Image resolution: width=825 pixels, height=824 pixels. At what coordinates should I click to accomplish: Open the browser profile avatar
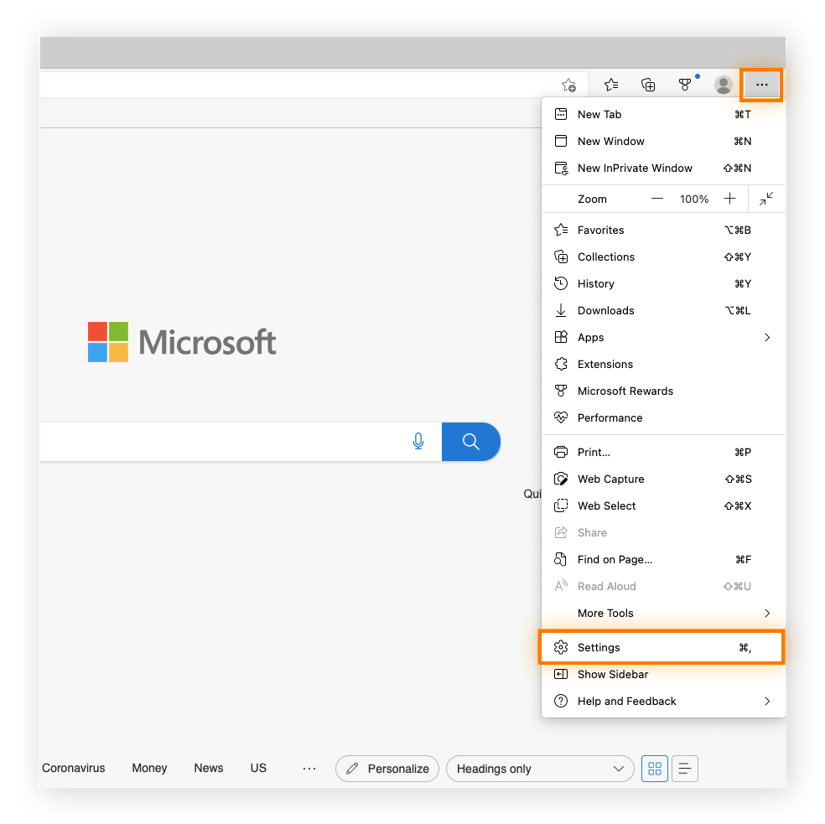722,85
